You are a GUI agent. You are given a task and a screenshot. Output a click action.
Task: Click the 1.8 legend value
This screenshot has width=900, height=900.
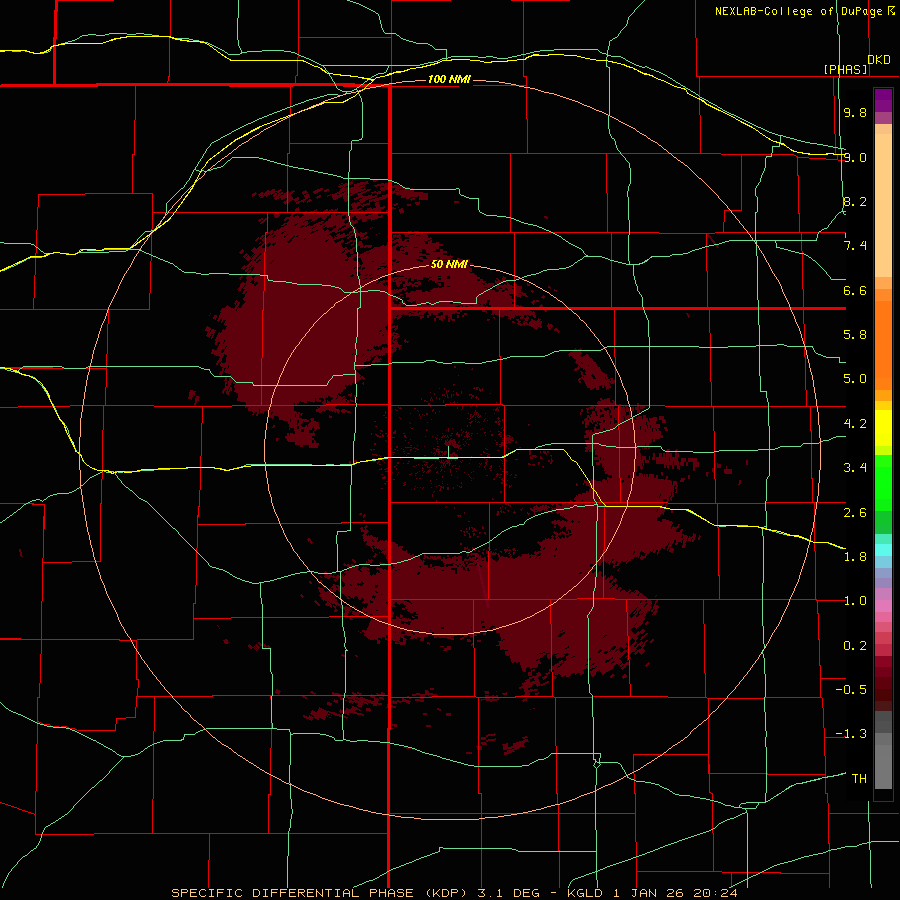coord(855,557)
